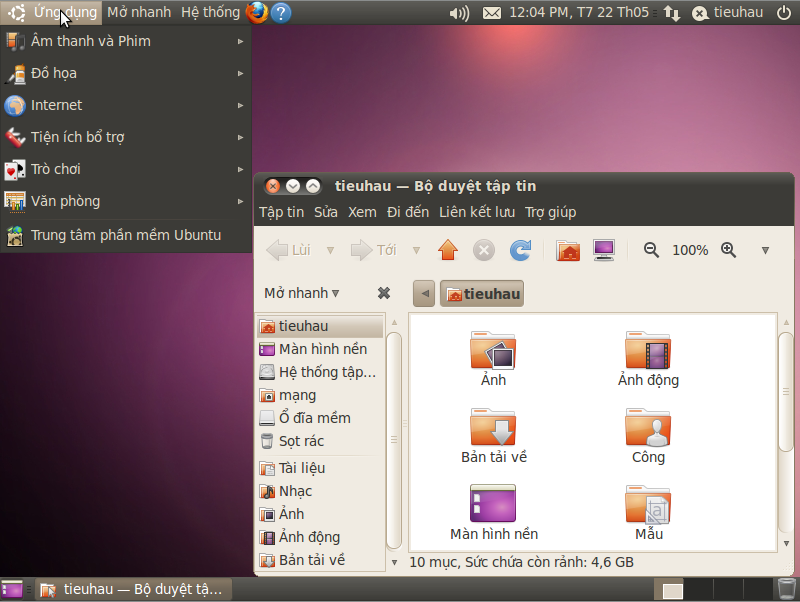
Task: Click the Home folder toolbar icon
Action: coord(568,250)
